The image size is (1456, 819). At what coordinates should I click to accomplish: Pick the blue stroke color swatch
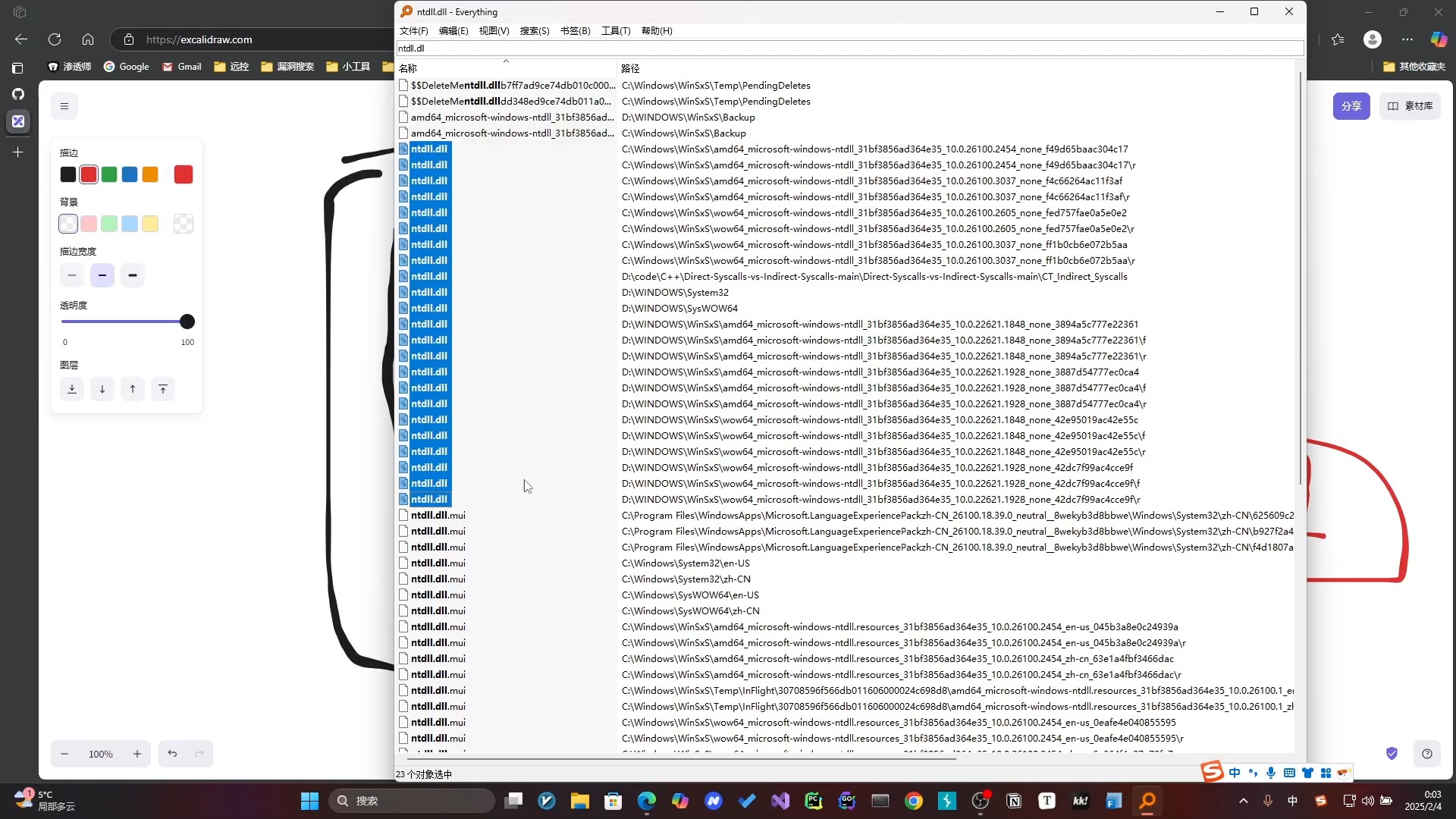(130, 174)
